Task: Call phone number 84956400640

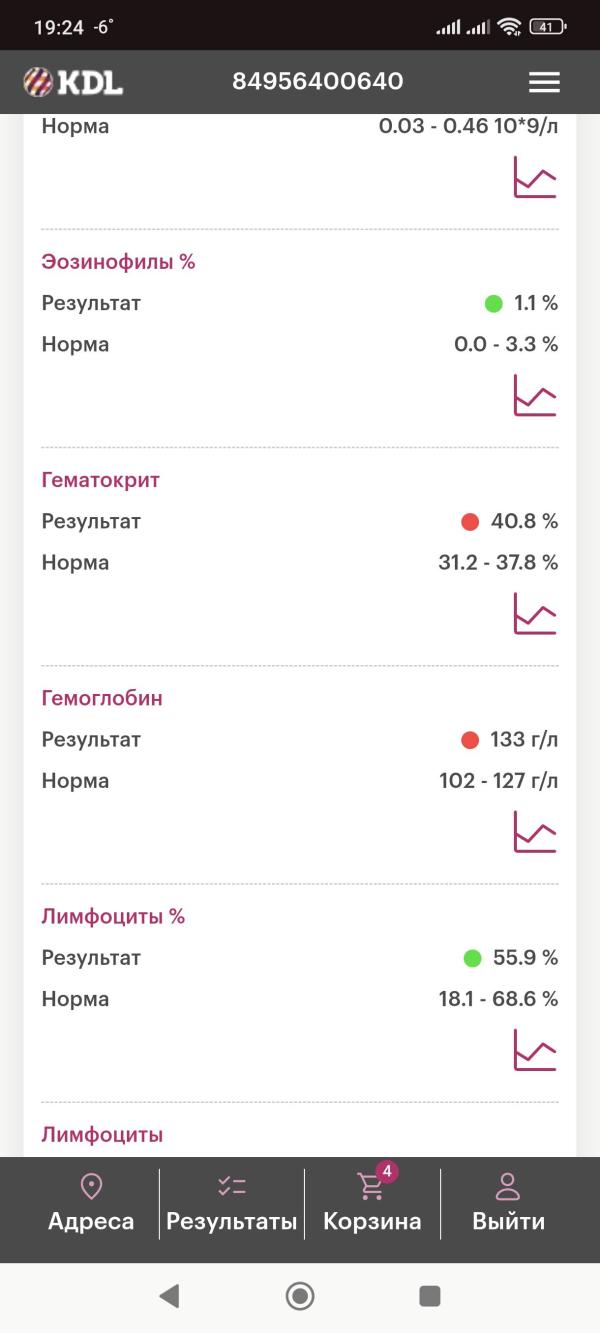Action: (x=318, y=82)
